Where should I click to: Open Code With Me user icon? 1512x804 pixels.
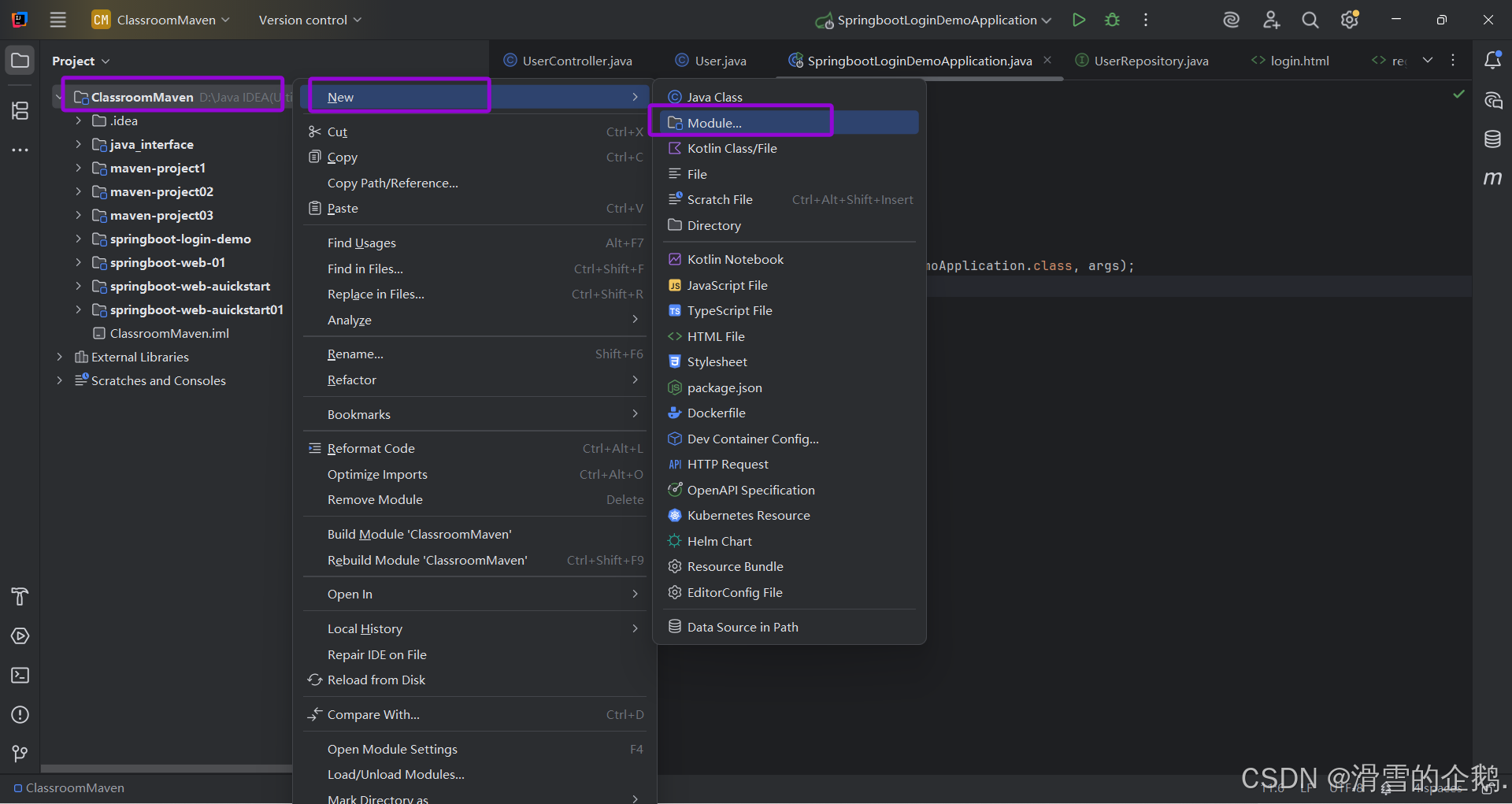coord(1271,20)
